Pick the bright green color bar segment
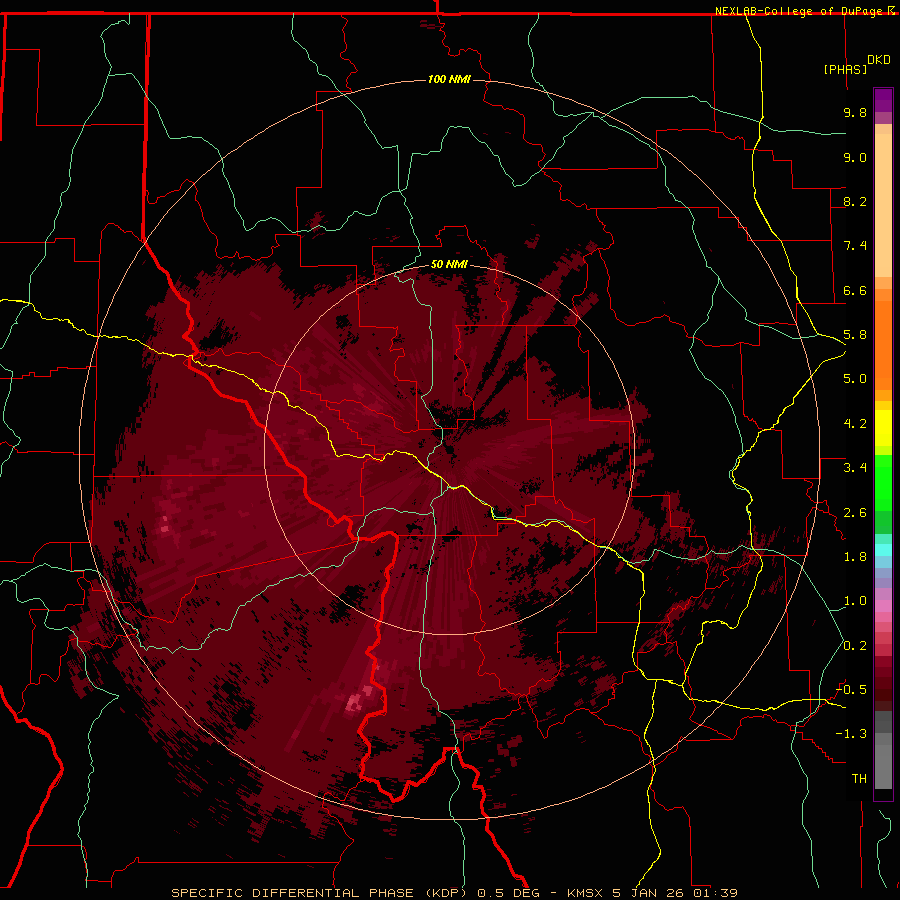Image resolution: width=900 pixels, height=900 pixels. [x=883, y=483]
